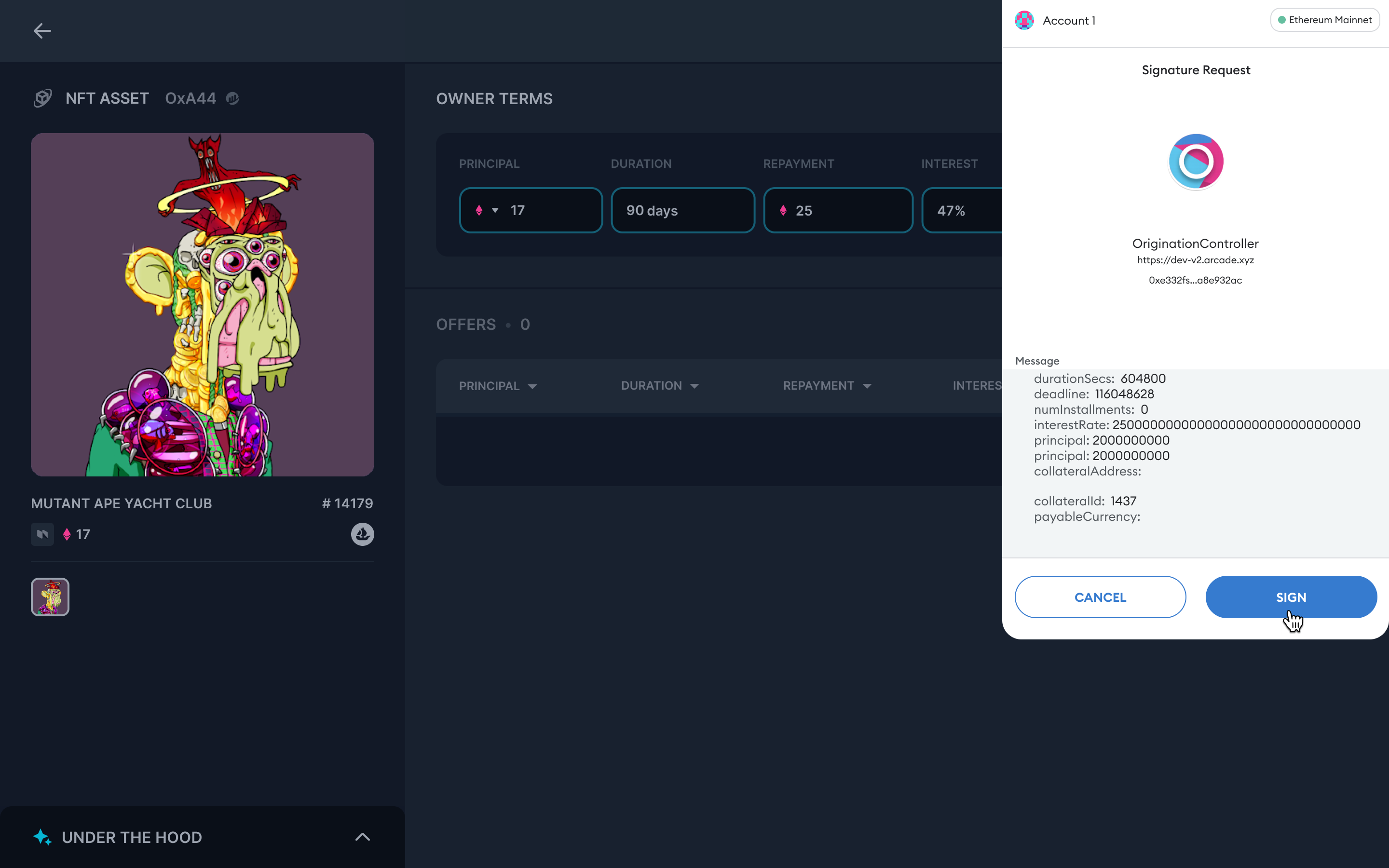This screenshot has width=1389, height=868.
Task: Sort offers by Repayment column
Action: 827,386
